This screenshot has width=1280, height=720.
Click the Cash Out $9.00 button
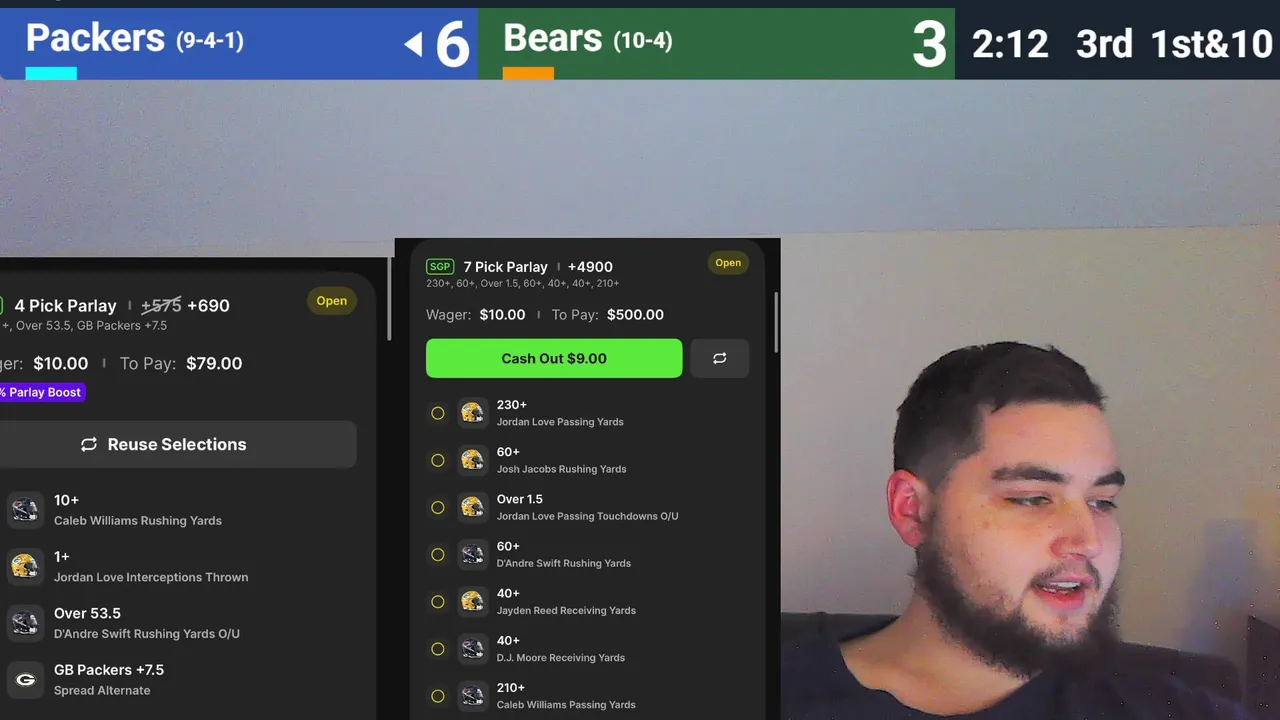554,358
